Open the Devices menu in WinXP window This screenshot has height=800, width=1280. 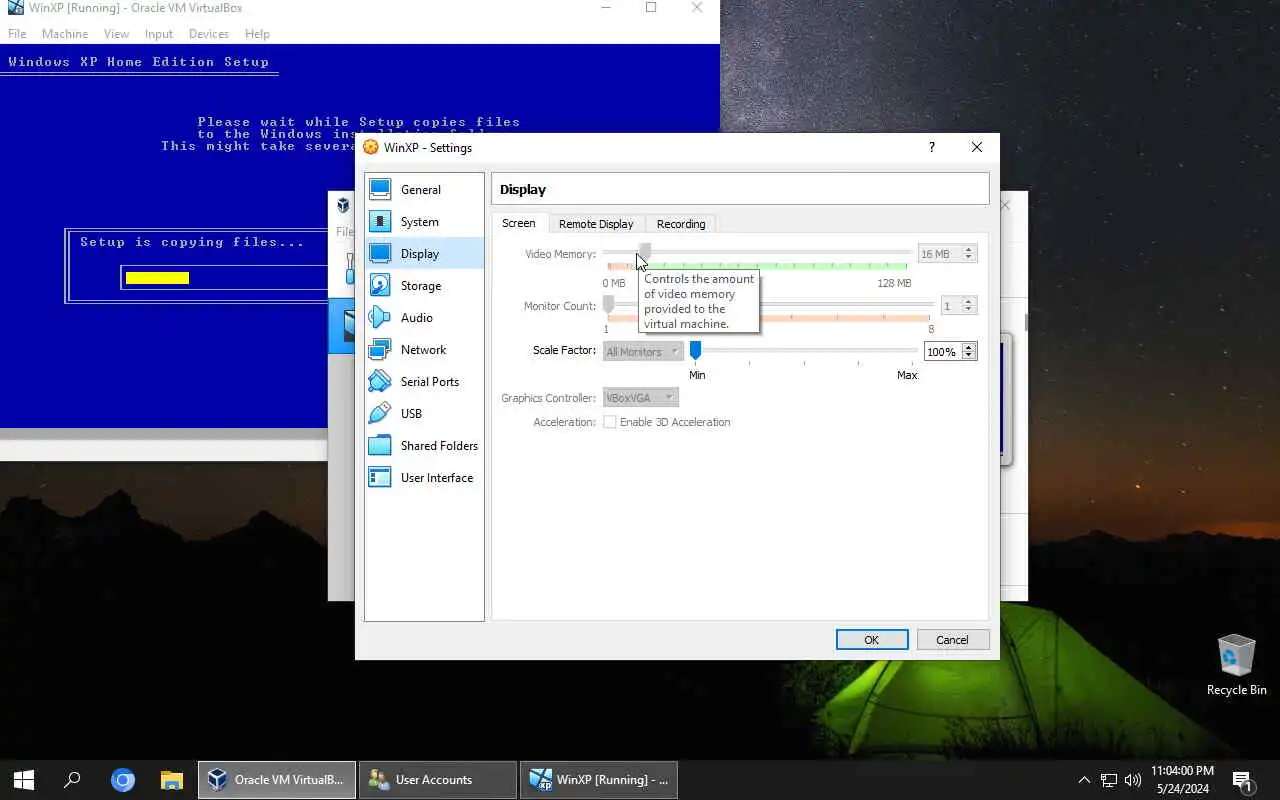click(x=209, y=33)
